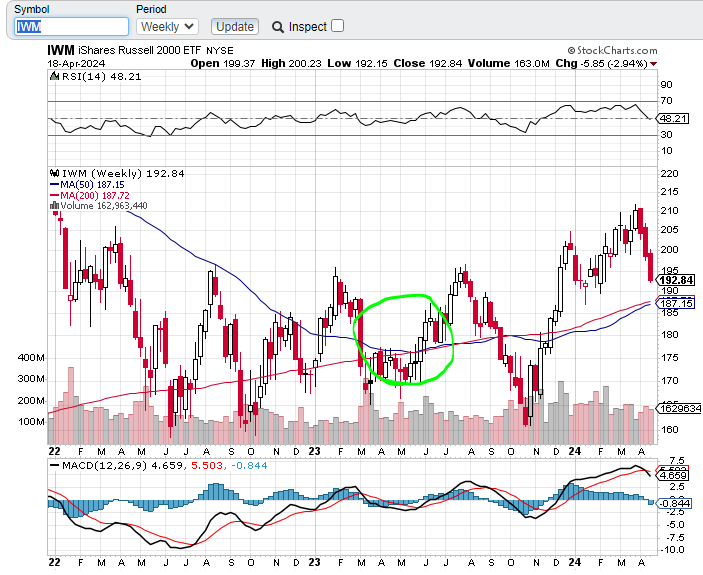Click the Chg -5.85 (-2.94%) value
This screenshot has width=703, height=575.
tap(602, 64)
